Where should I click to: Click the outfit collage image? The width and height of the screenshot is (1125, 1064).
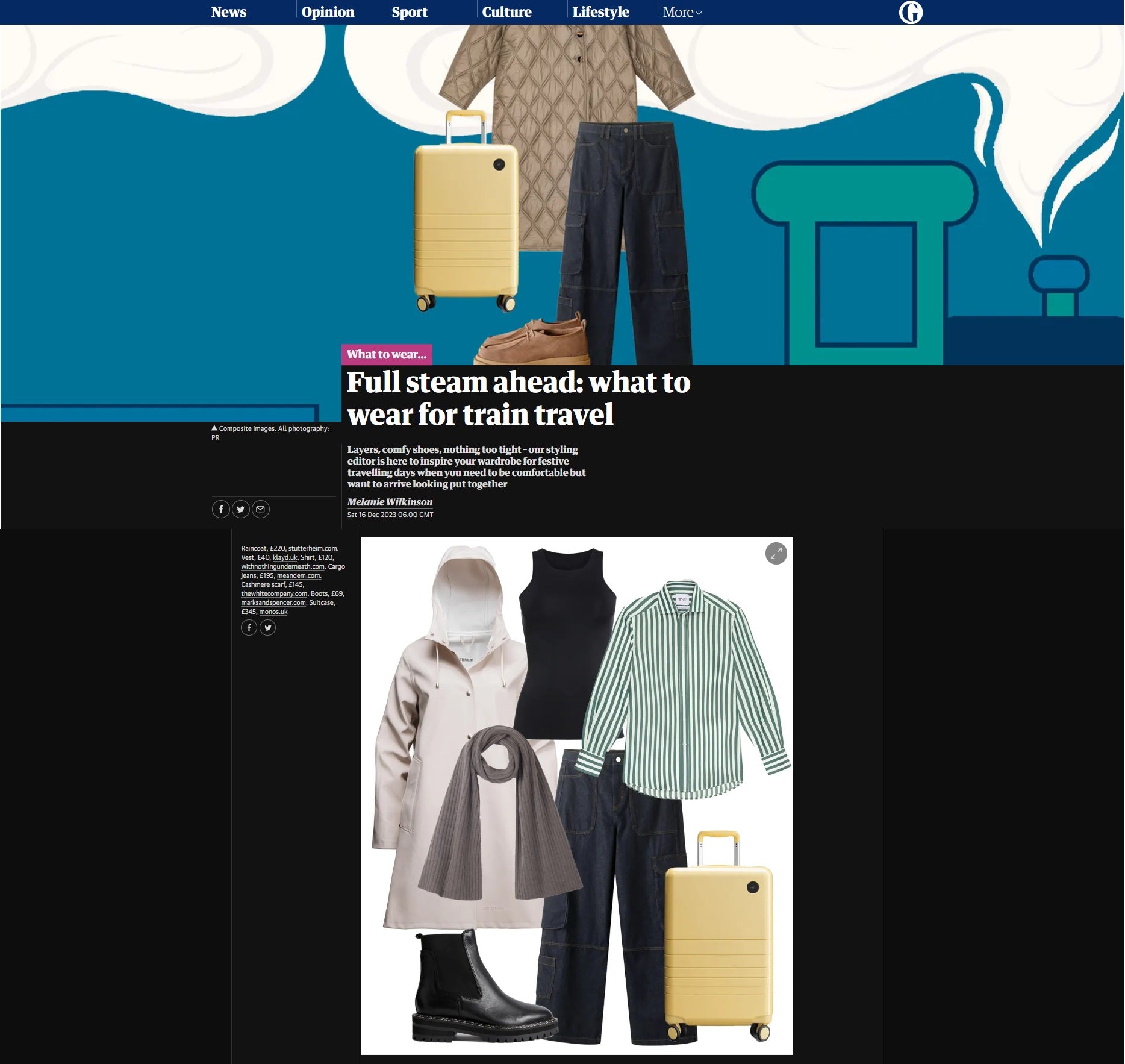[576, 796]
